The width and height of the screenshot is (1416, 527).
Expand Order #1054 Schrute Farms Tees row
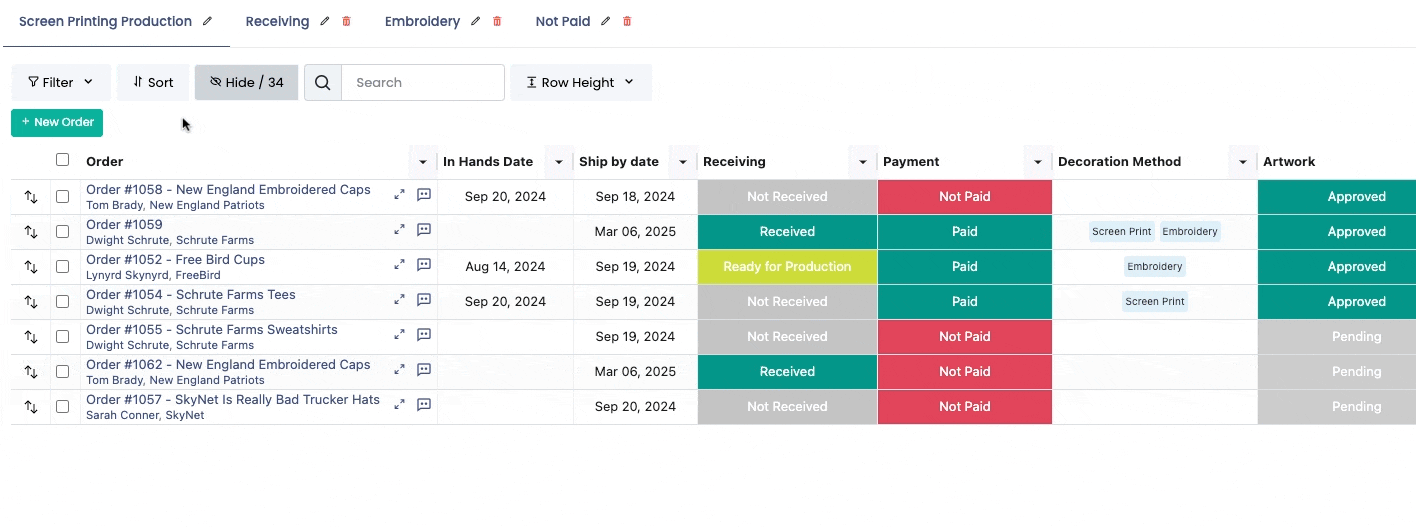399,300
